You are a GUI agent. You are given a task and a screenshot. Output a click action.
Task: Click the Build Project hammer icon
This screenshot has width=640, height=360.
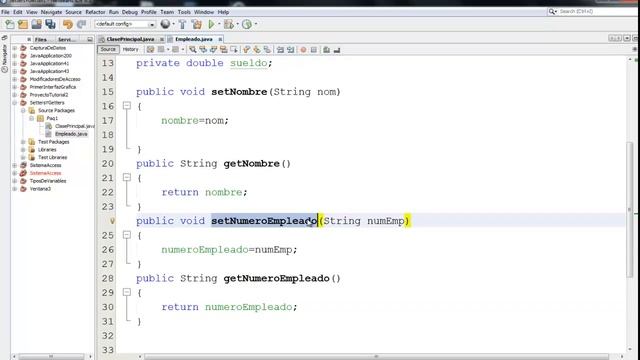[182, 24]
